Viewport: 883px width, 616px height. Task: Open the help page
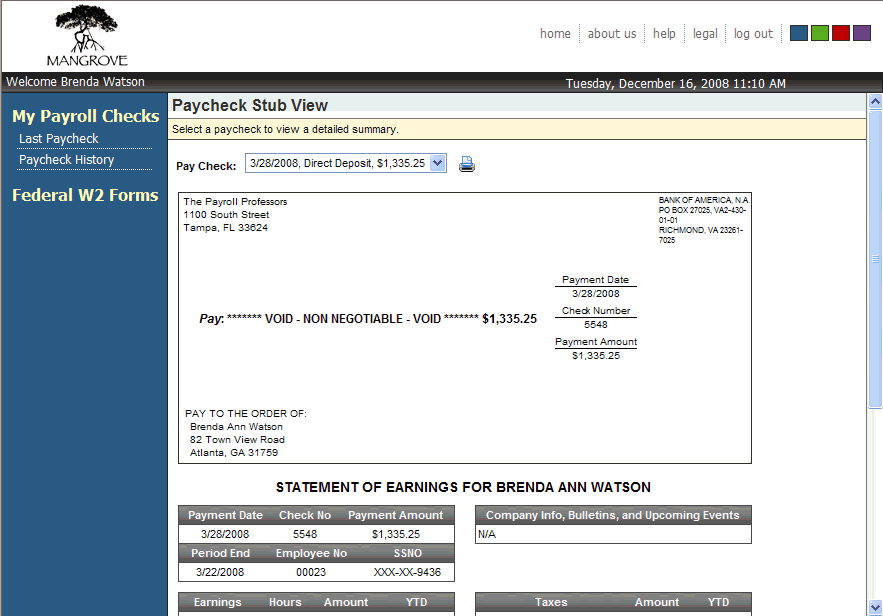tap(664, 33)
